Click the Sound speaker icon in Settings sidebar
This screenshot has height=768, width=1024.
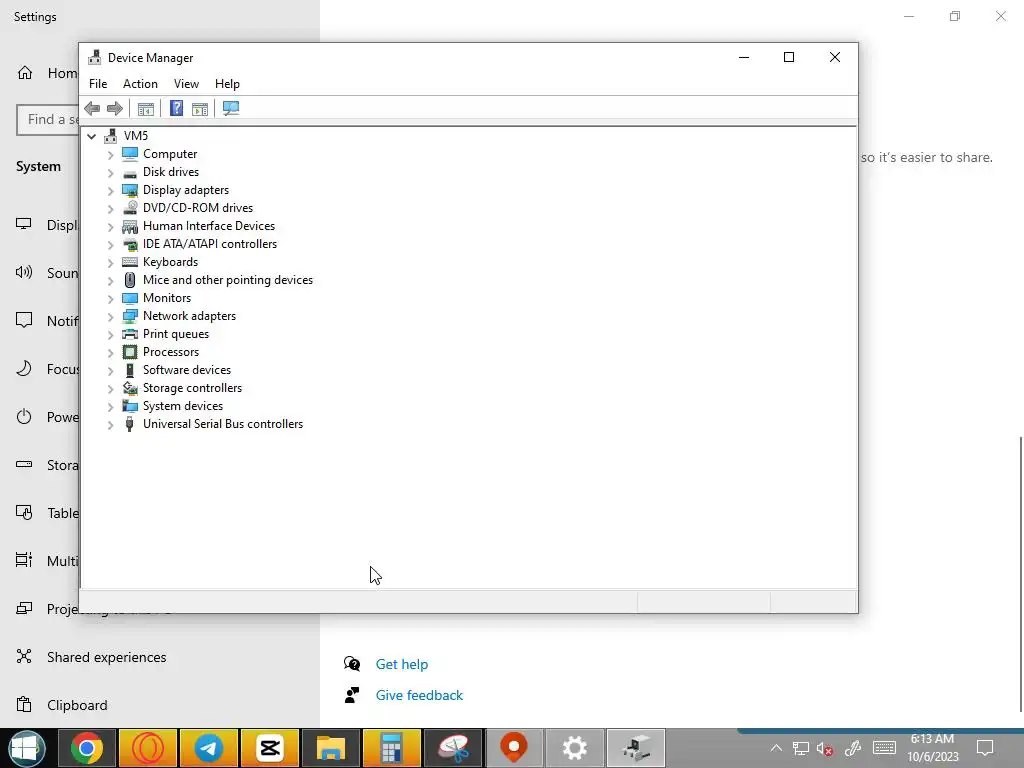tap(24, 272)
